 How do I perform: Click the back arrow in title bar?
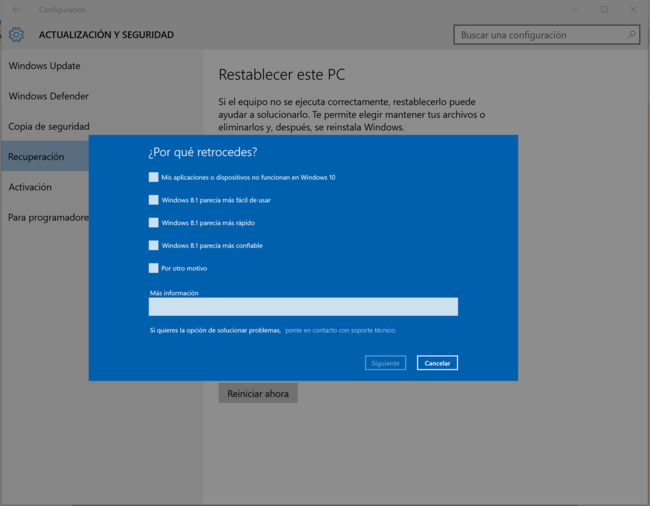[x=15, y=10]
